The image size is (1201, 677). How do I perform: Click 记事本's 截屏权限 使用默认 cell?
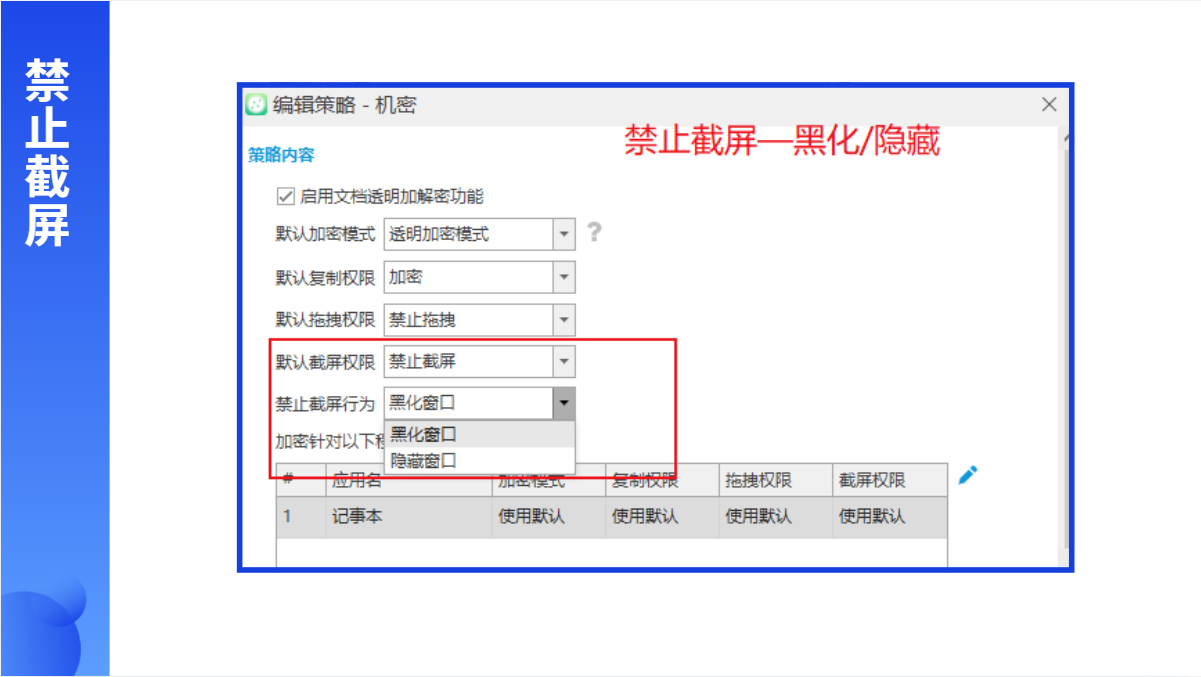872,517
